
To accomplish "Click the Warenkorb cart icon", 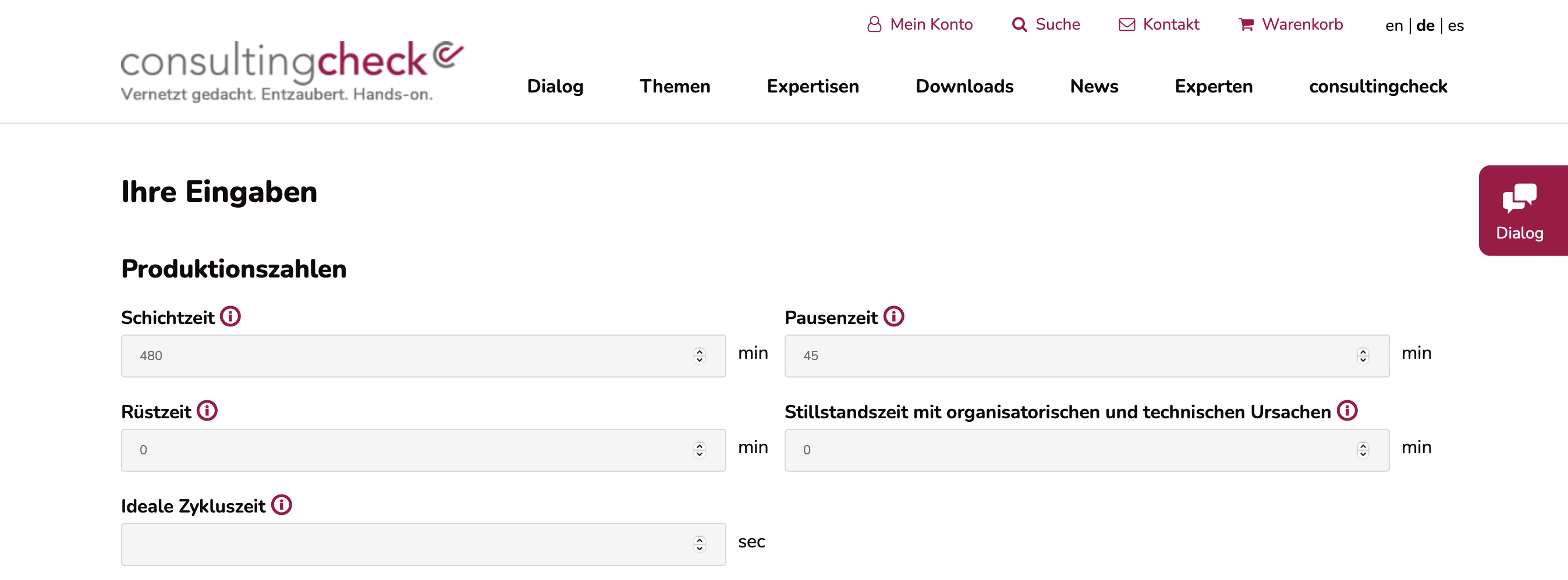I will (x=1246, y=24).
